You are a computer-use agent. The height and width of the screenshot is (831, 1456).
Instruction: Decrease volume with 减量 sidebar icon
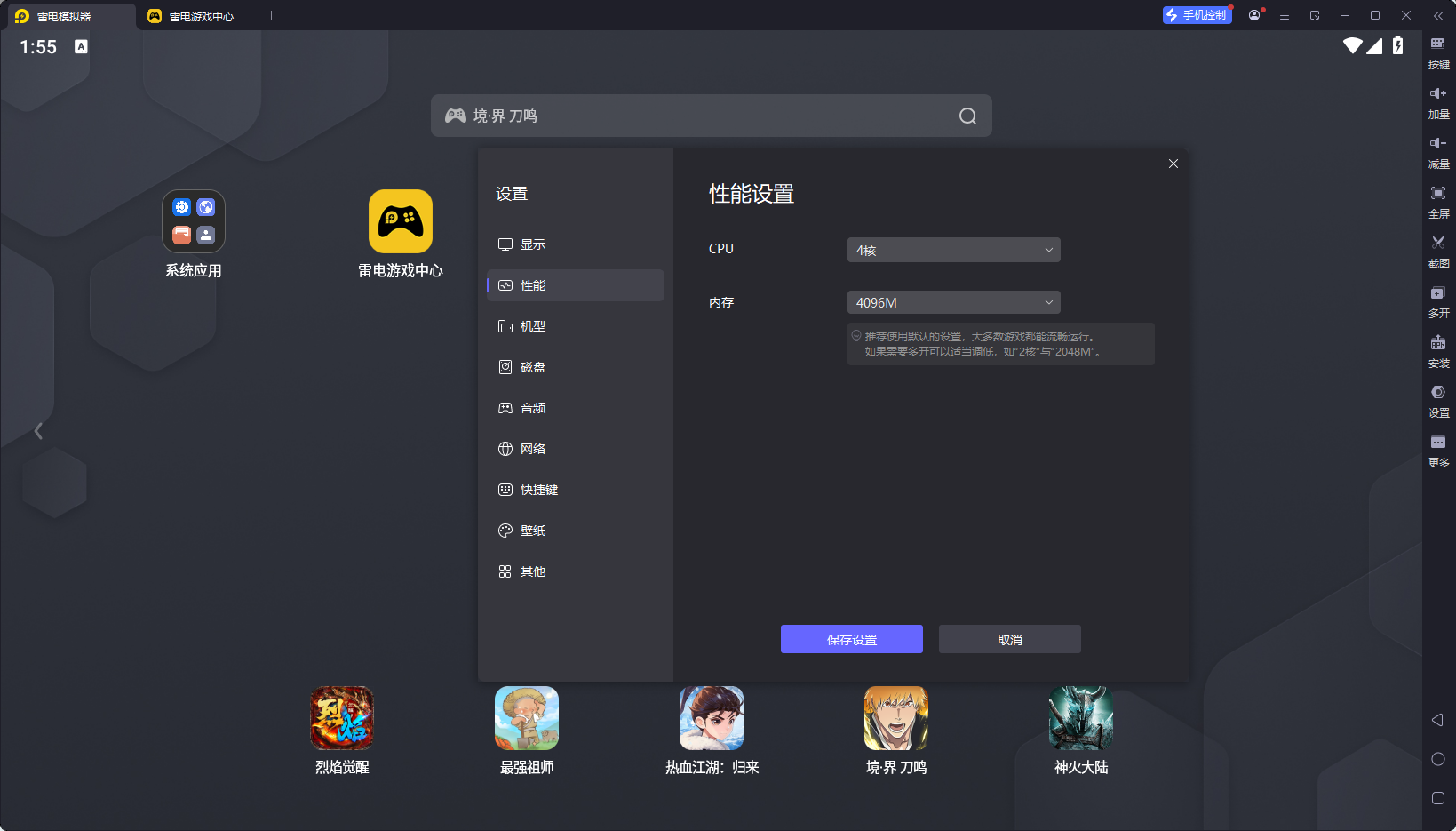click(1437, 151)
